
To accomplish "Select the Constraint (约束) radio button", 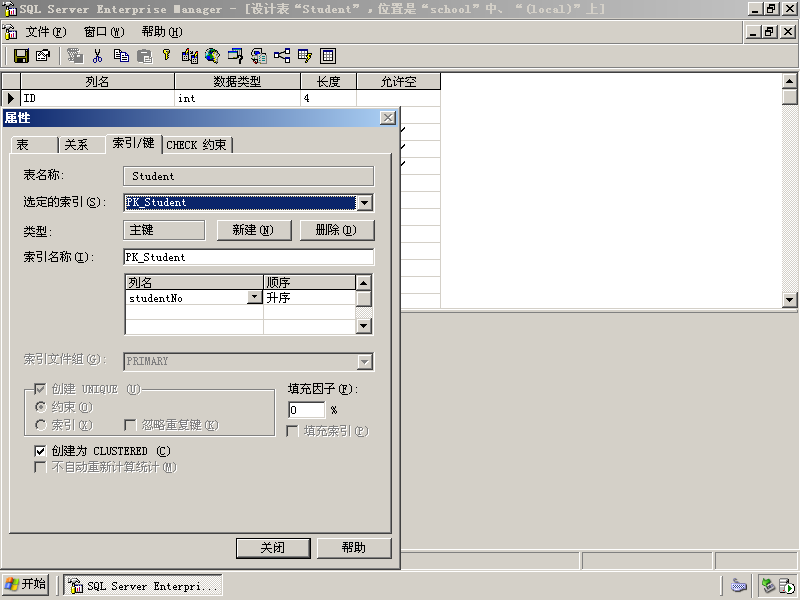I will point(41,407).
